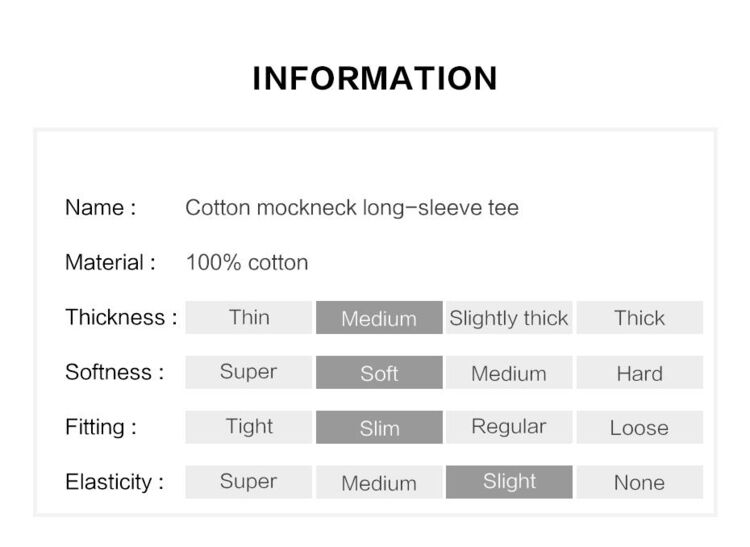The height and width of the screenshot is (547, 750).
Task: Select the Soft softness option
Action: point(379,372)
